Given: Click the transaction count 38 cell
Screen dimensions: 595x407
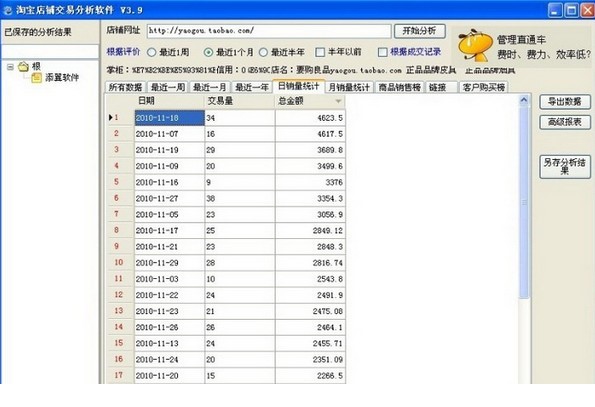Looking at the screenshot, I should 240,198.
